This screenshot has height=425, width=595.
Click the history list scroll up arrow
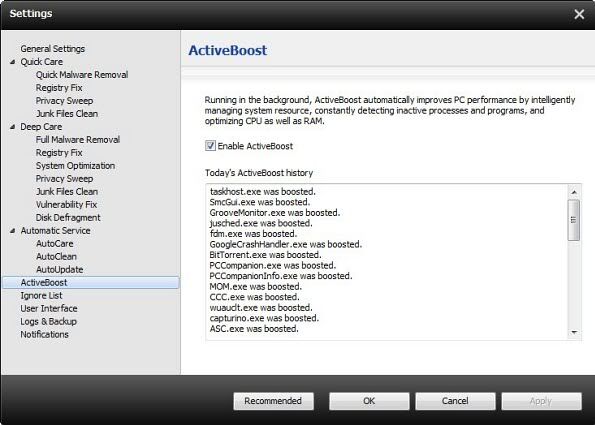coord(574,192)
